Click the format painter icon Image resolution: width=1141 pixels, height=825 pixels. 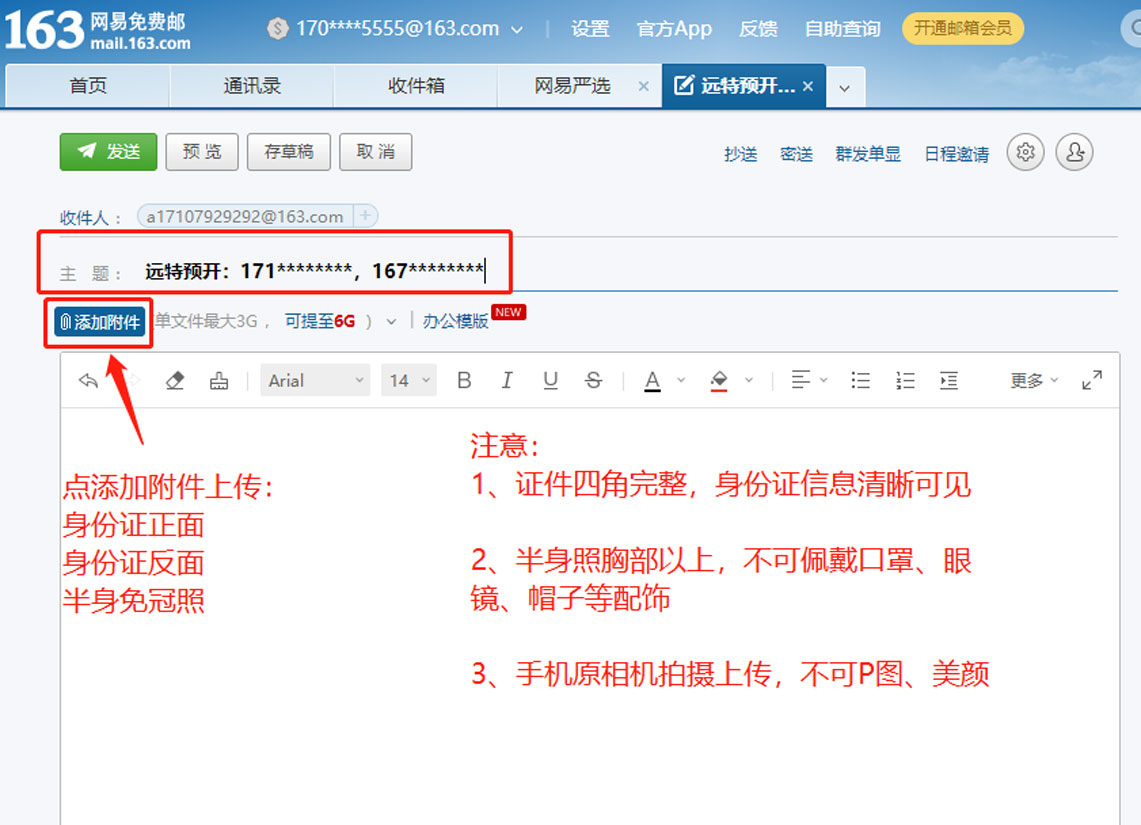pos(219,380)
